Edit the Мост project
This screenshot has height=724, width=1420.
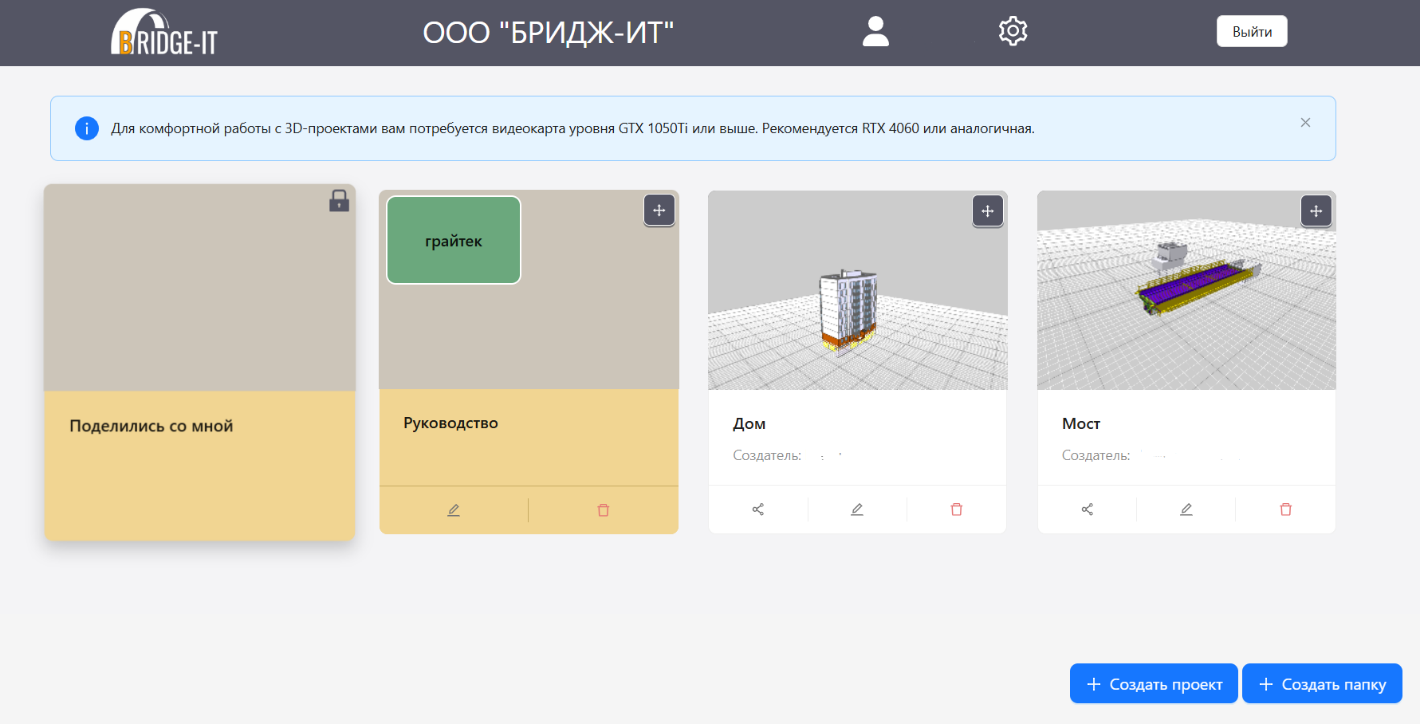coord(1186,509)
